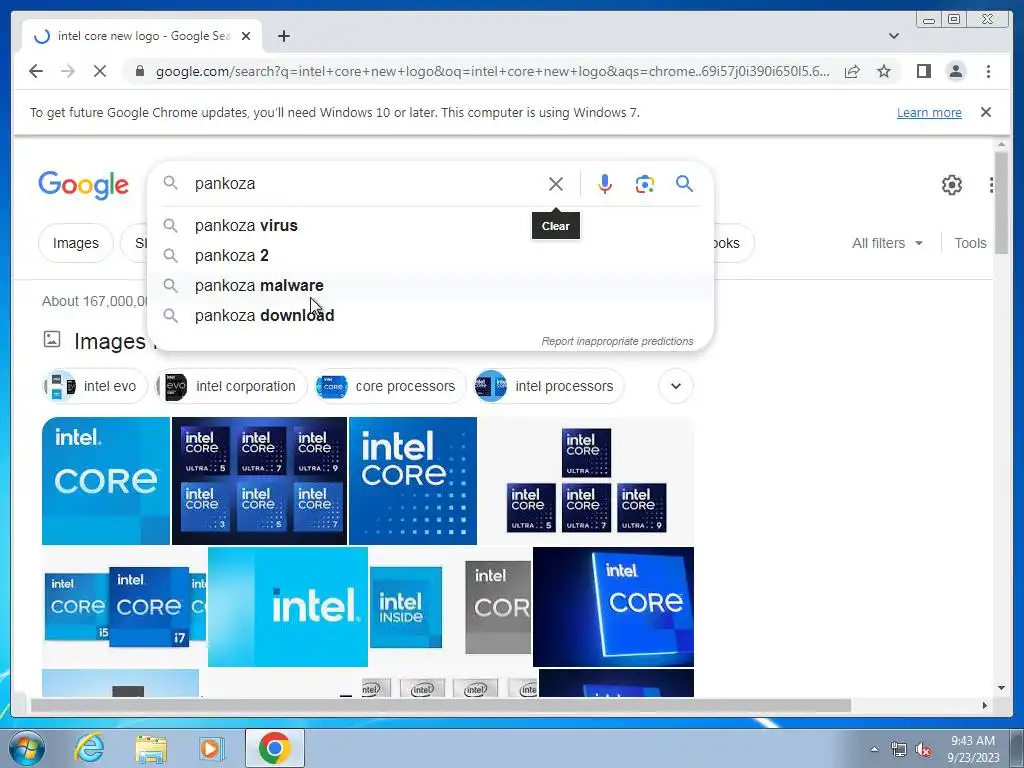This screenshot has height=768, width=1024.
Task: Dismiss the Windows 7 update notice
Action: 986,112
